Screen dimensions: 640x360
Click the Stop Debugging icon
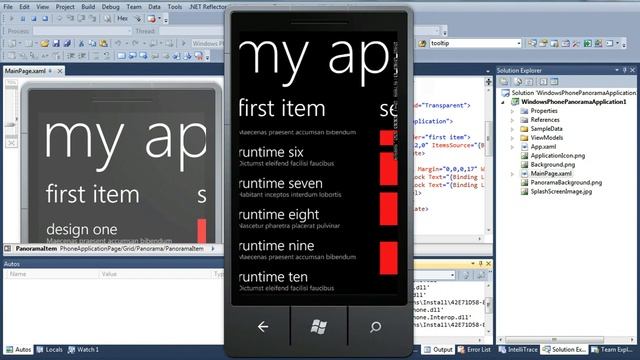click(x=34, y=18)
